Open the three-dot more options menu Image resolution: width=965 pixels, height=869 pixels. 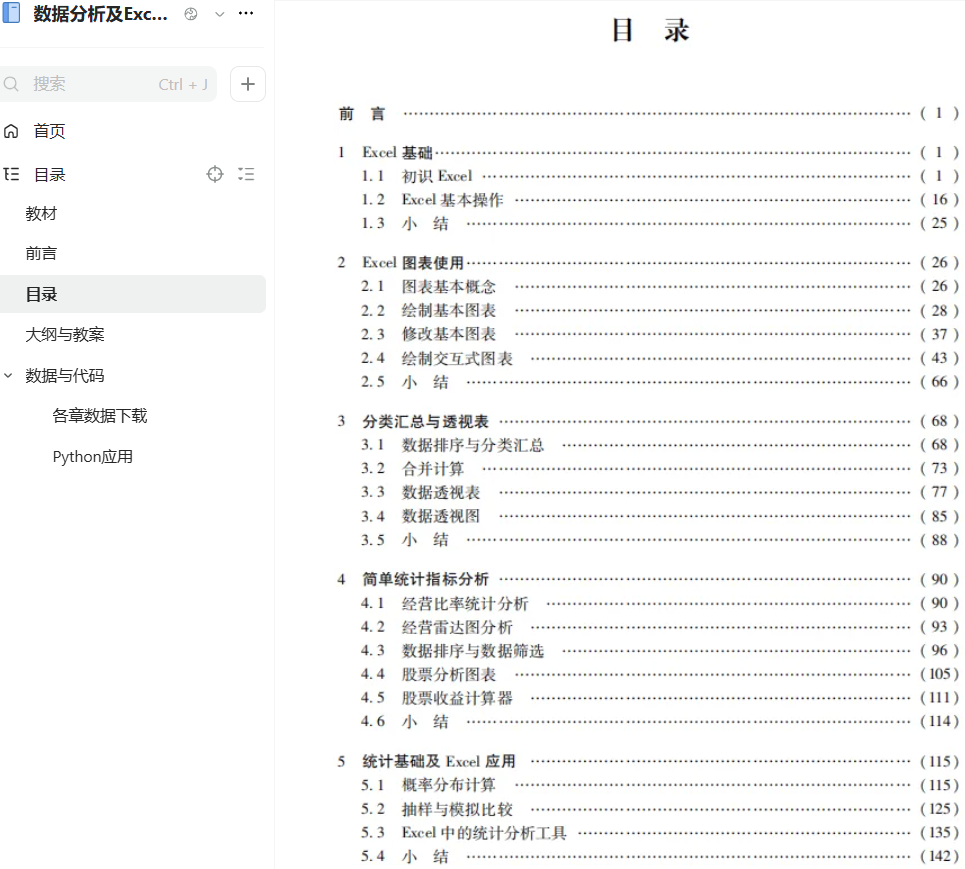[x=246, y=13]
